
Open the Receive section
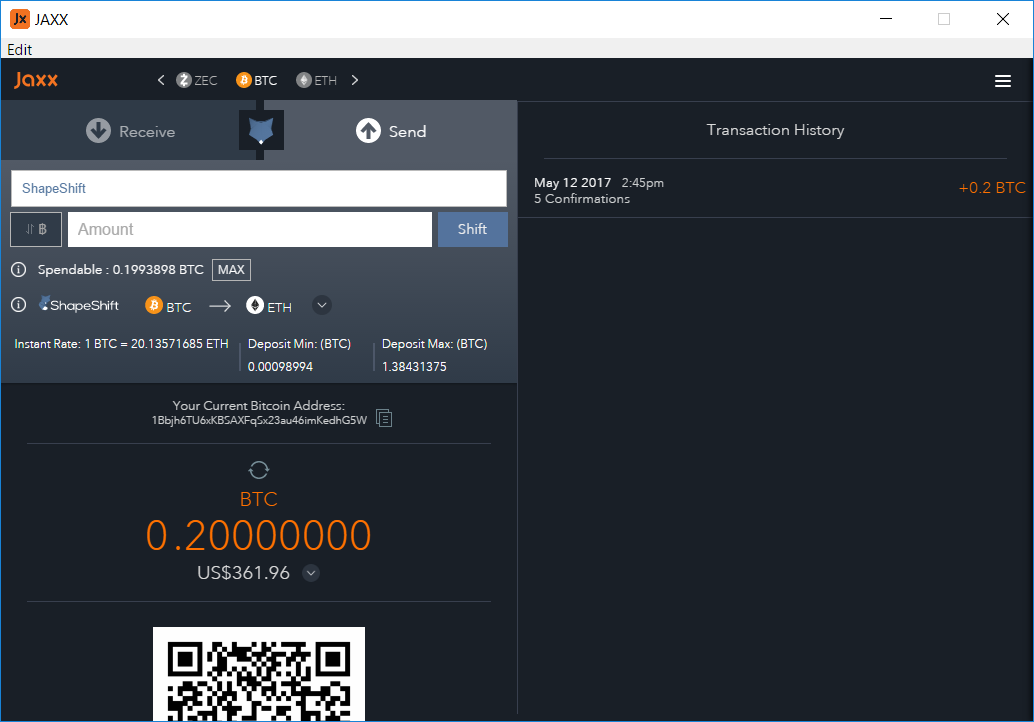(x=131, y=131)
